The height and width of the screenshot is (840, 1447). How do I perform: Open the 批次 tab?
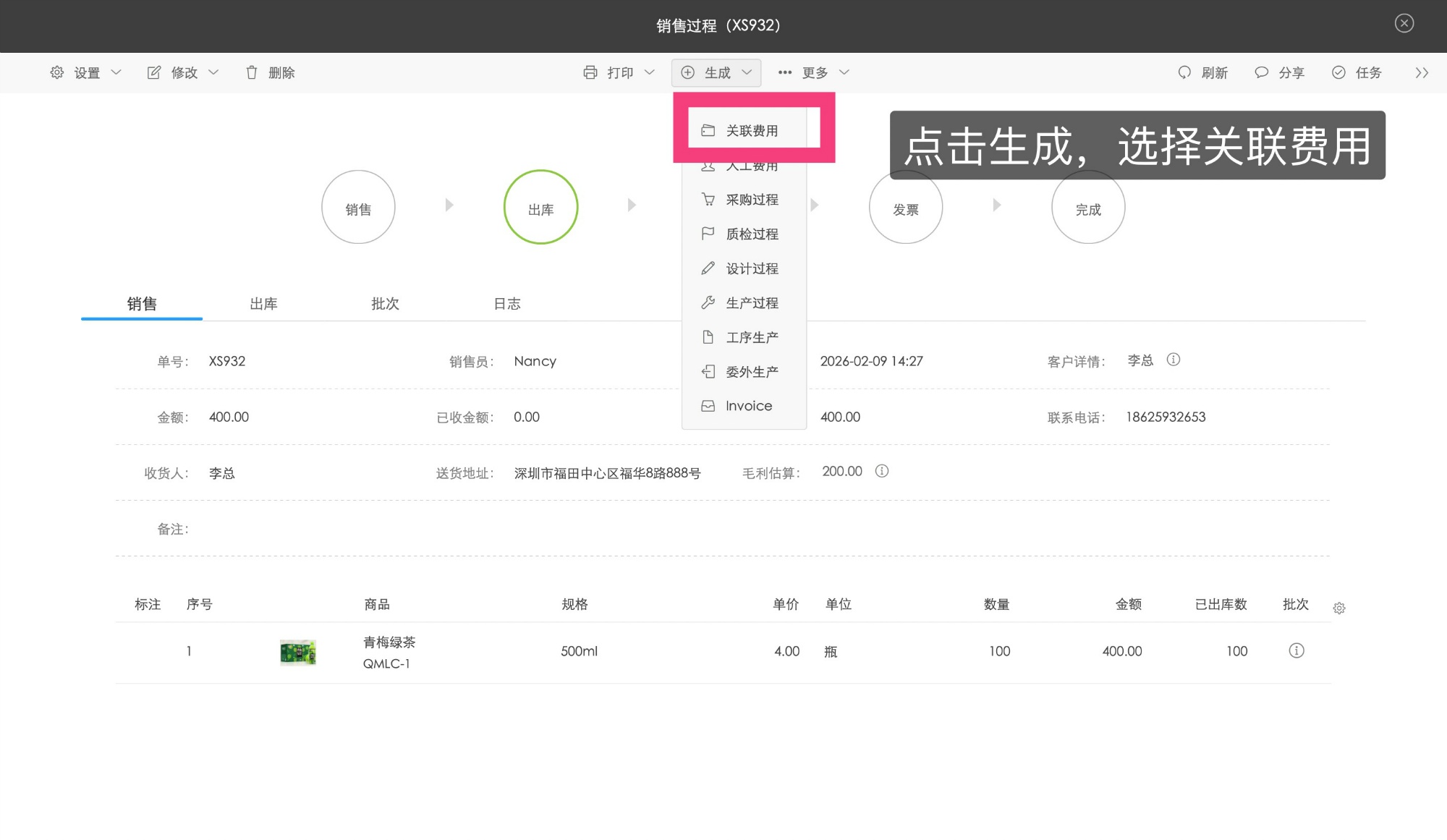pos(386,303)
